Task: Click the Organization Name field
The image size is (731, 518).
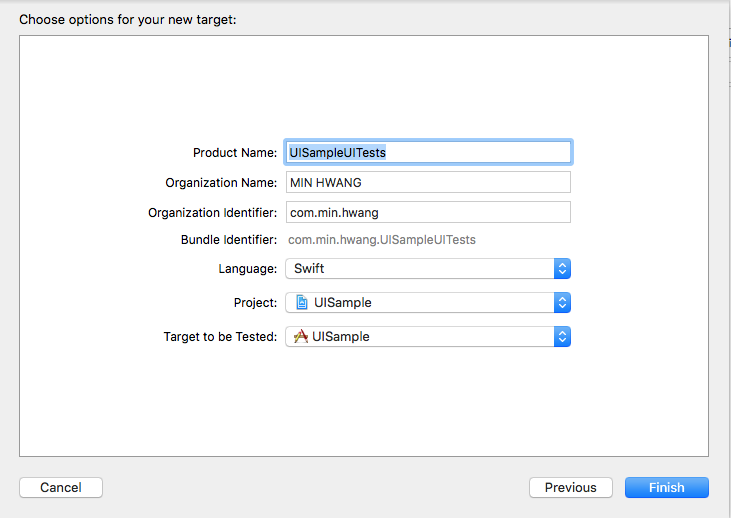Action: coord(428,182)
